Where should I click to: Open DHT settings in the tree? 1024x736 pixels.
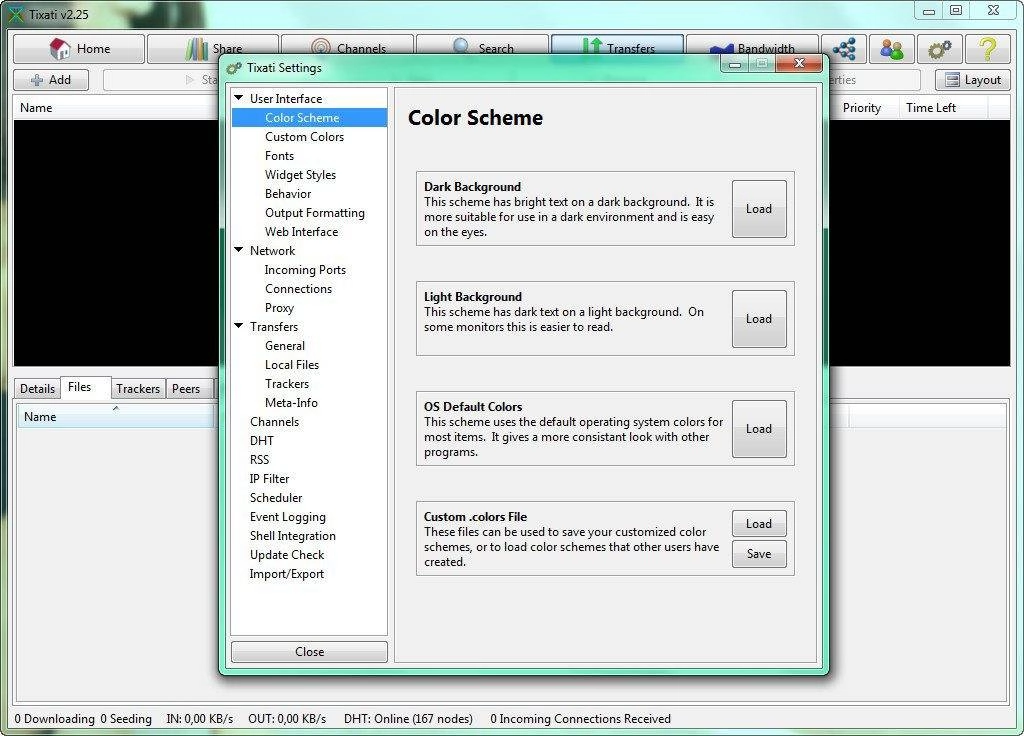click(262, 441)
